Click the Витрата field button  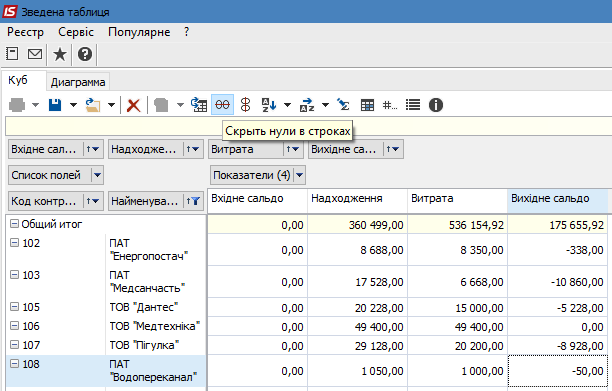246,149
